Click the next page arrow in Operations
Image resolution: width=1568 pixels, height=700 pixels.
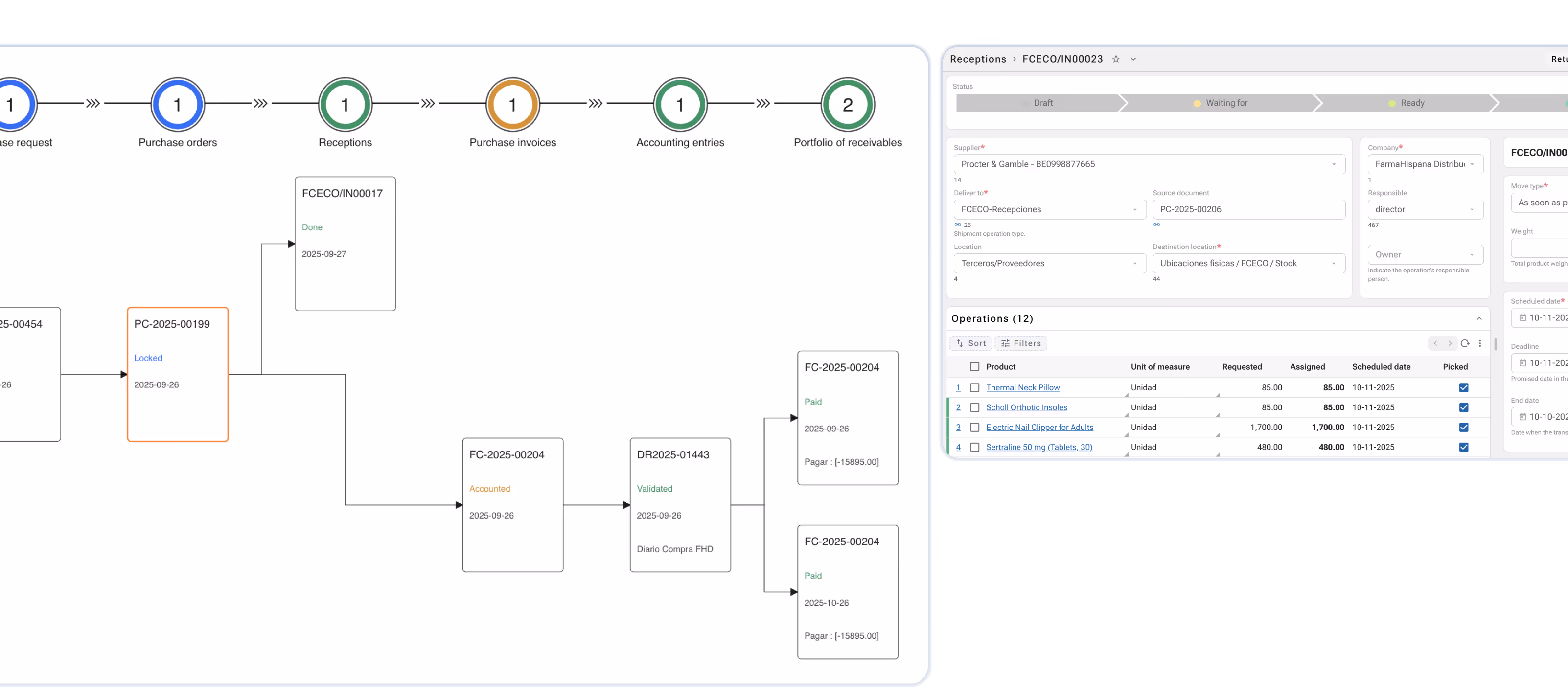click(1451, 343)
